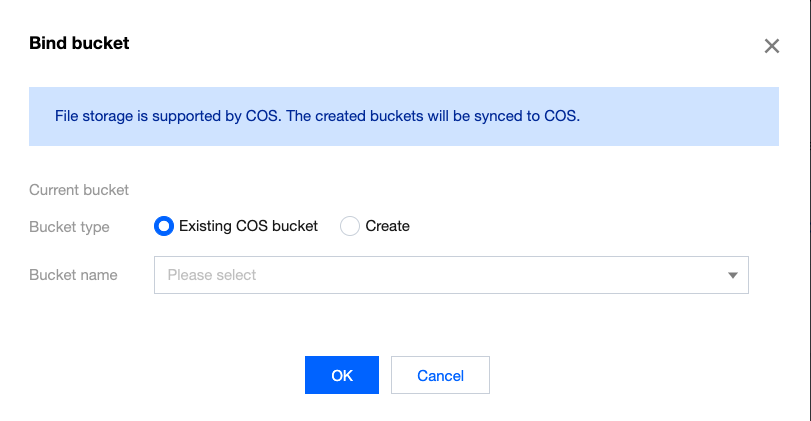Select the Existing COS bucket radio button
Screen dimensions: 811x421
point(164,226)
